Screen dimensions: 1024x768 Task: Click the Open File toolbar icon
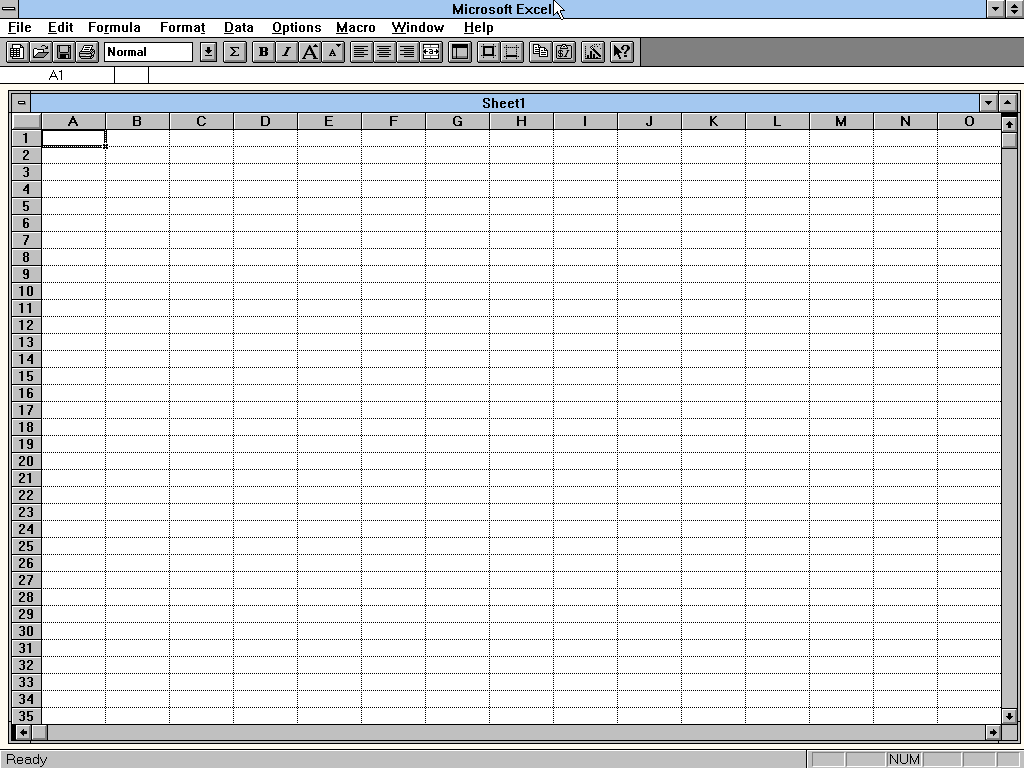point(40,52)
